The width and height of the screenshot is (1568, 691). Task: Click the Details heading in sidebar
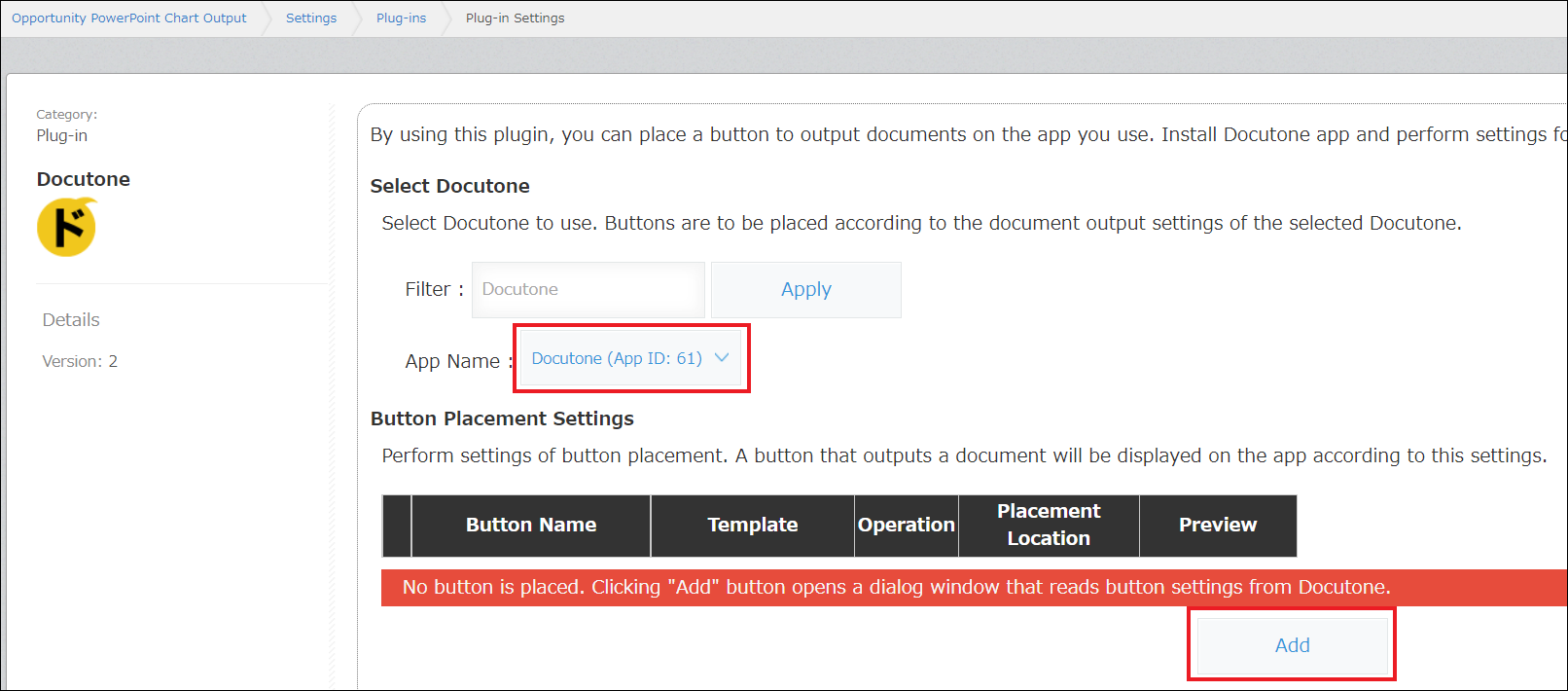tap(71, 320)
